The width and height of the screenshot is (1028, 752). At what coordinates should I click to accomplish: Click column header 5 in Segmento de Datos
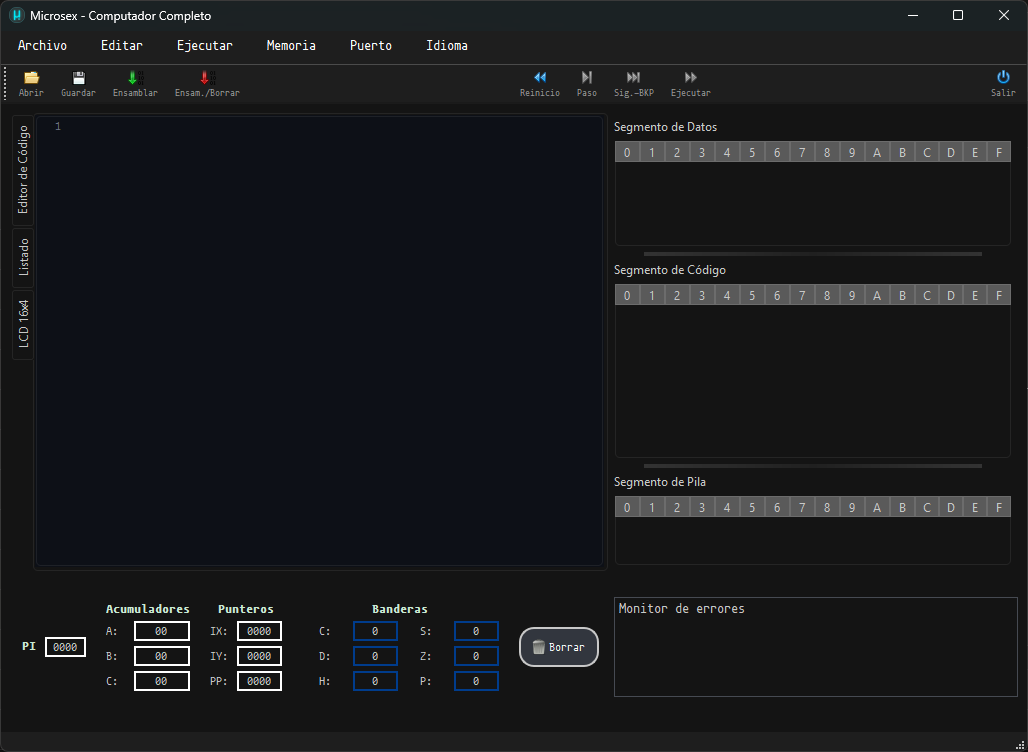point(752,153)
